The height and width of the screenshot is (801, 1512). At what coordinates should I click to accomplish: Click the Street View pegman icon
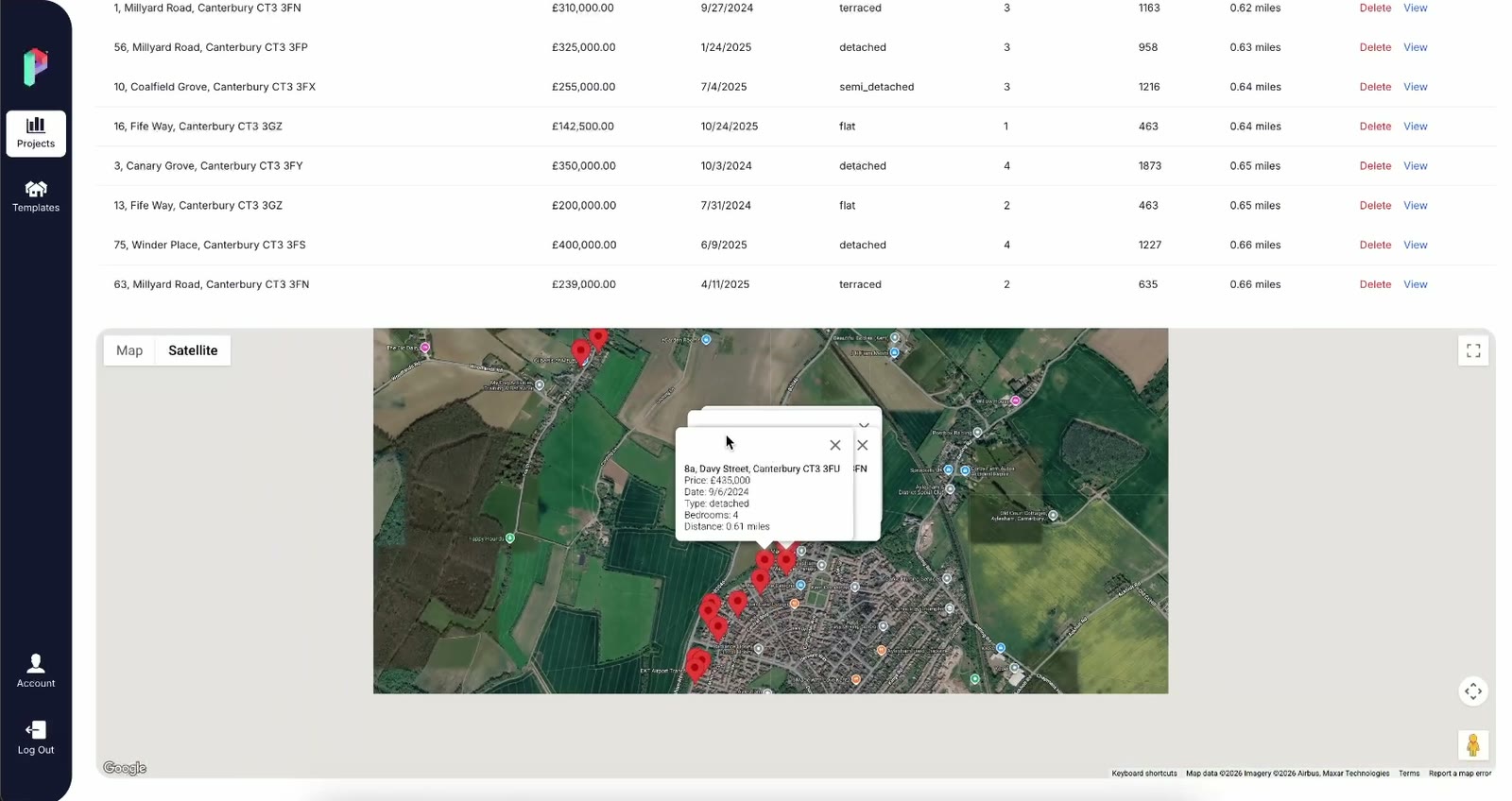(1473, 745)
